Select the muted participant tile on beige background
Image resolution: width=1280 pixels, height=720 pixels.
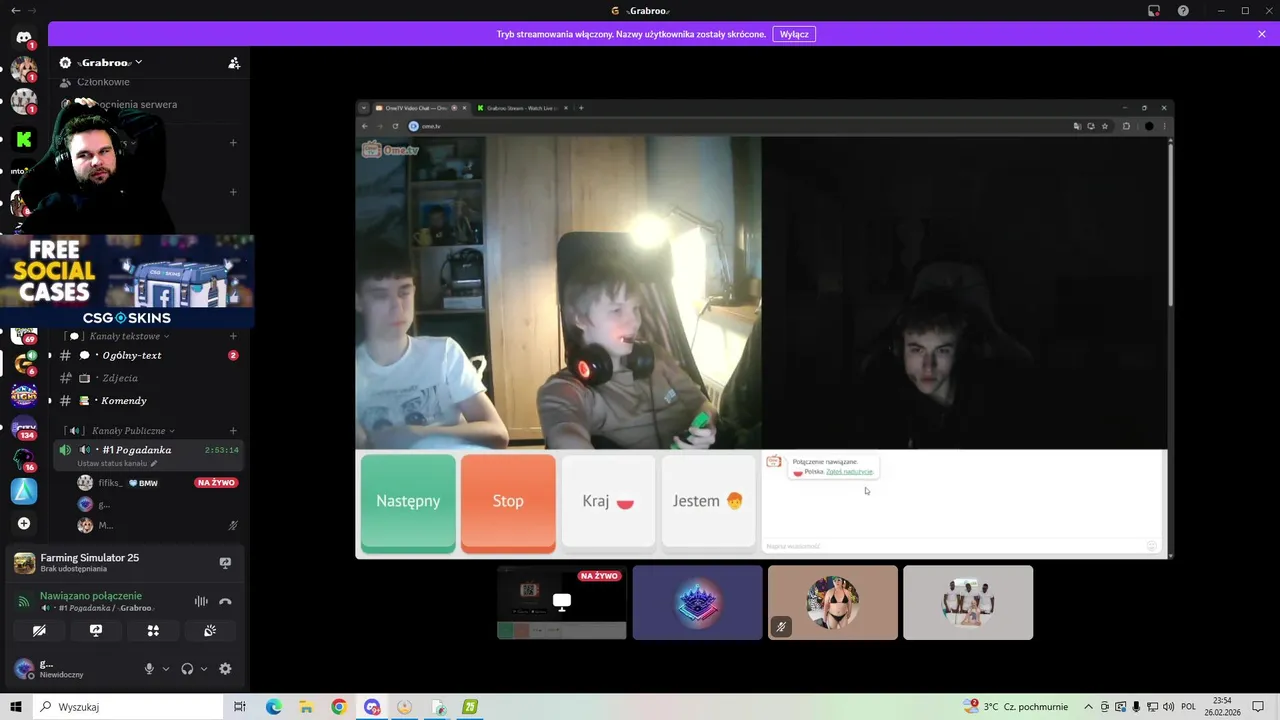pyautogui.click(x=833, y=602)
